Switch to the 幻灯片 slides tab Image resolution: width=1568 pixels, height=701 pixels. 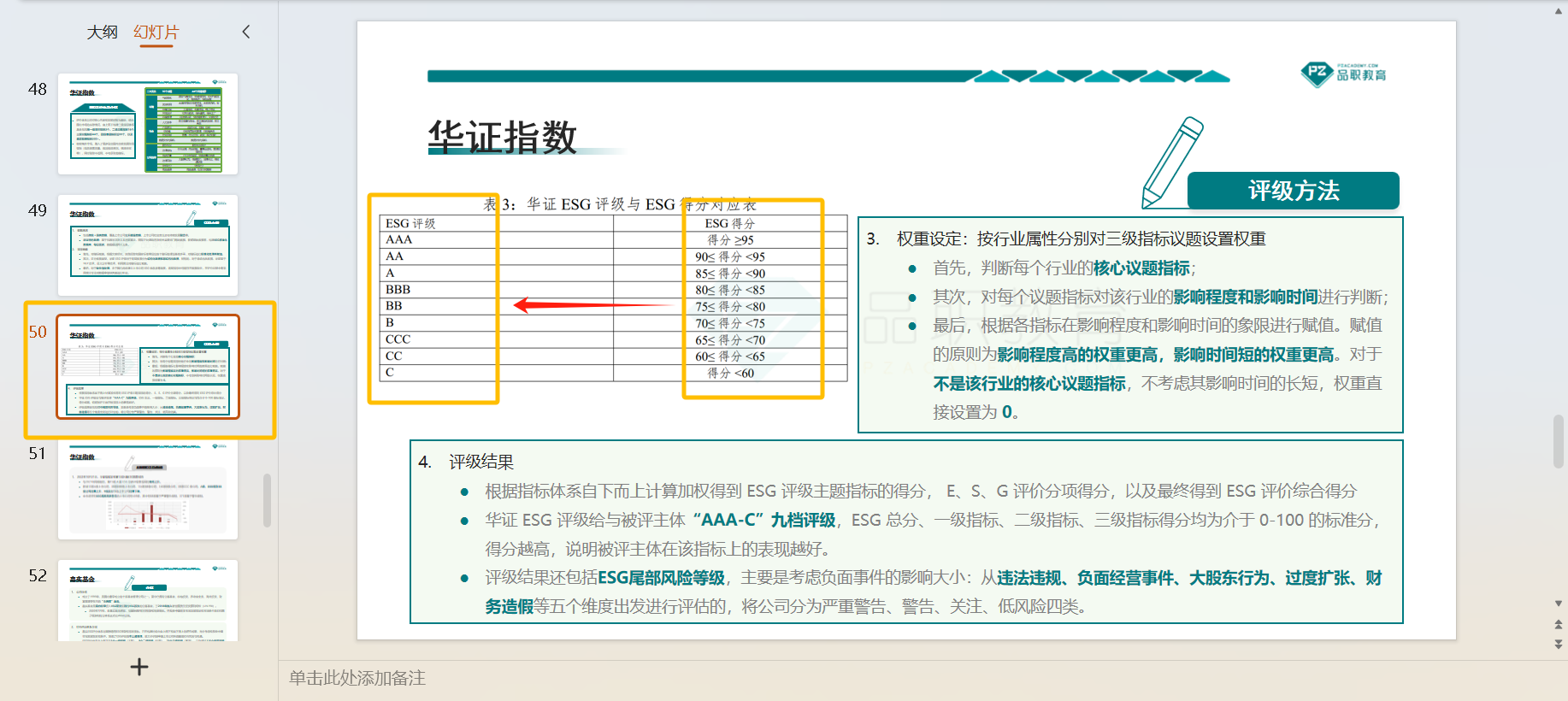point(156,32)
